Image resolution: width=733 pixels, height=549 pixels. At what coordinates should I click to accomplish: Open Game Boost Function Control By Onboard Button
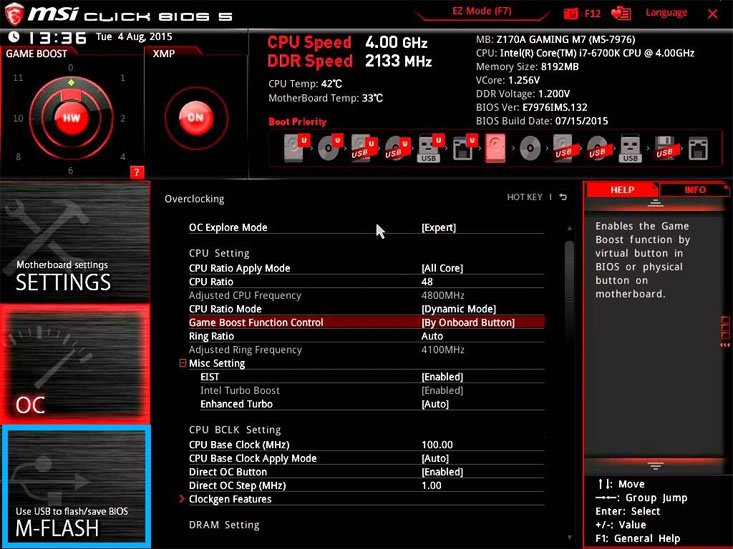tap(468, 323)
